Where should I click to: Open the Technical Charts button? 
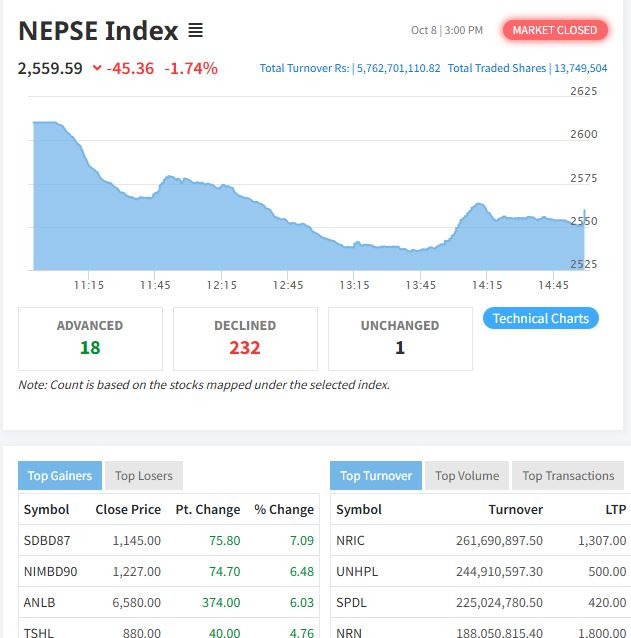click(x=541, y=318)
